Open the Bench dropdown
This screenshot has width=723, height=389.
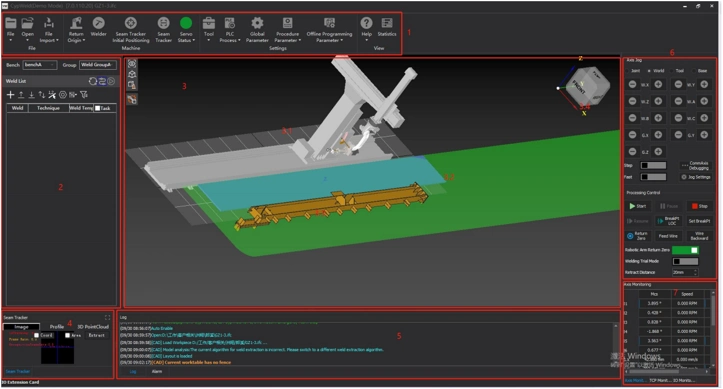tap(40, 65)
